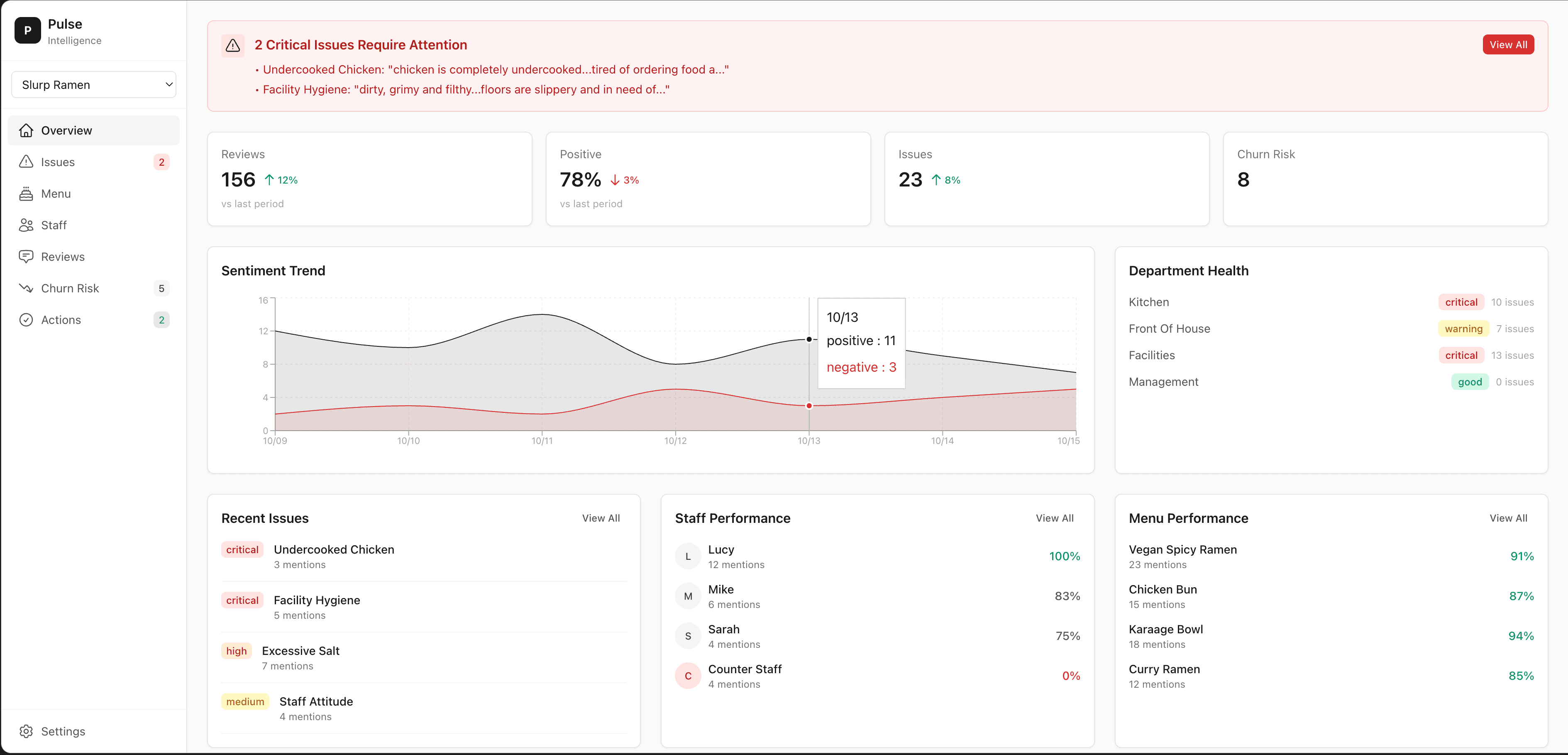1568x755 pixels.
Task: Click the dropdown chevron beside Slurp Ramen
Action: (169, 85)
